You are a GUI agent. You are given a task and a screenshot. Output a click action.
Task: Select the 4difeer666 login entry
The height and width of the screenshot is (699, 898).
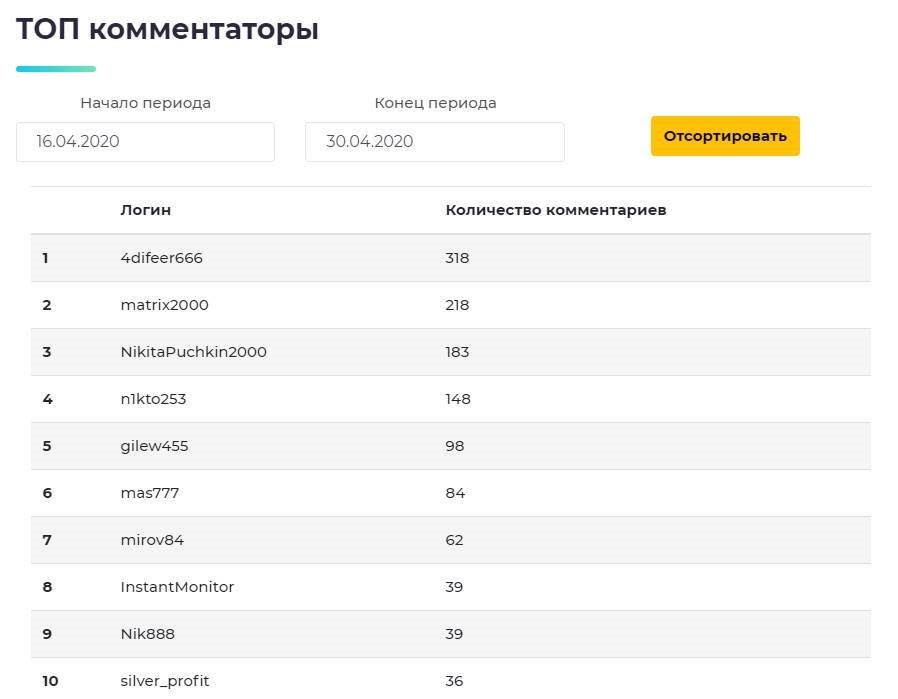tap(162, 258)
